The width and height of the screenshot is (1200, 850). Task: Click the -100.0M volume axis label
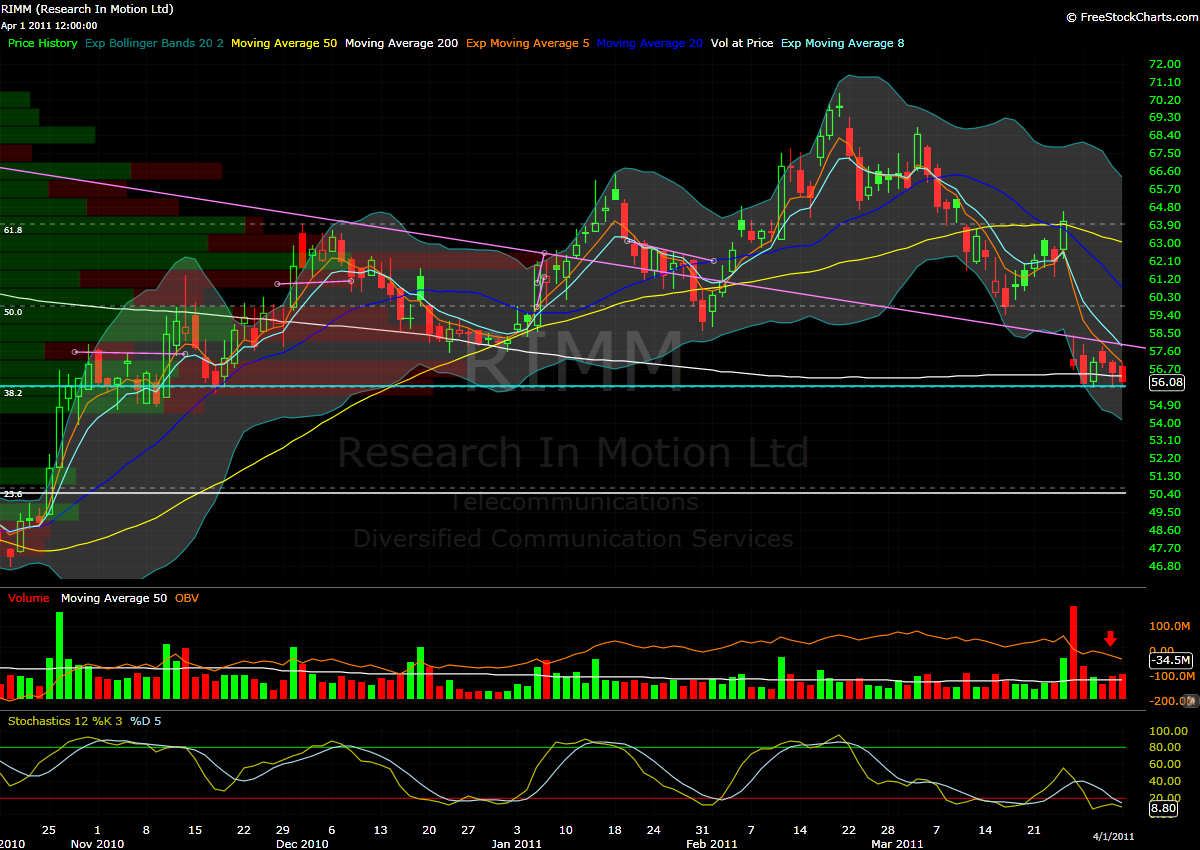(x=1172, y=676)
